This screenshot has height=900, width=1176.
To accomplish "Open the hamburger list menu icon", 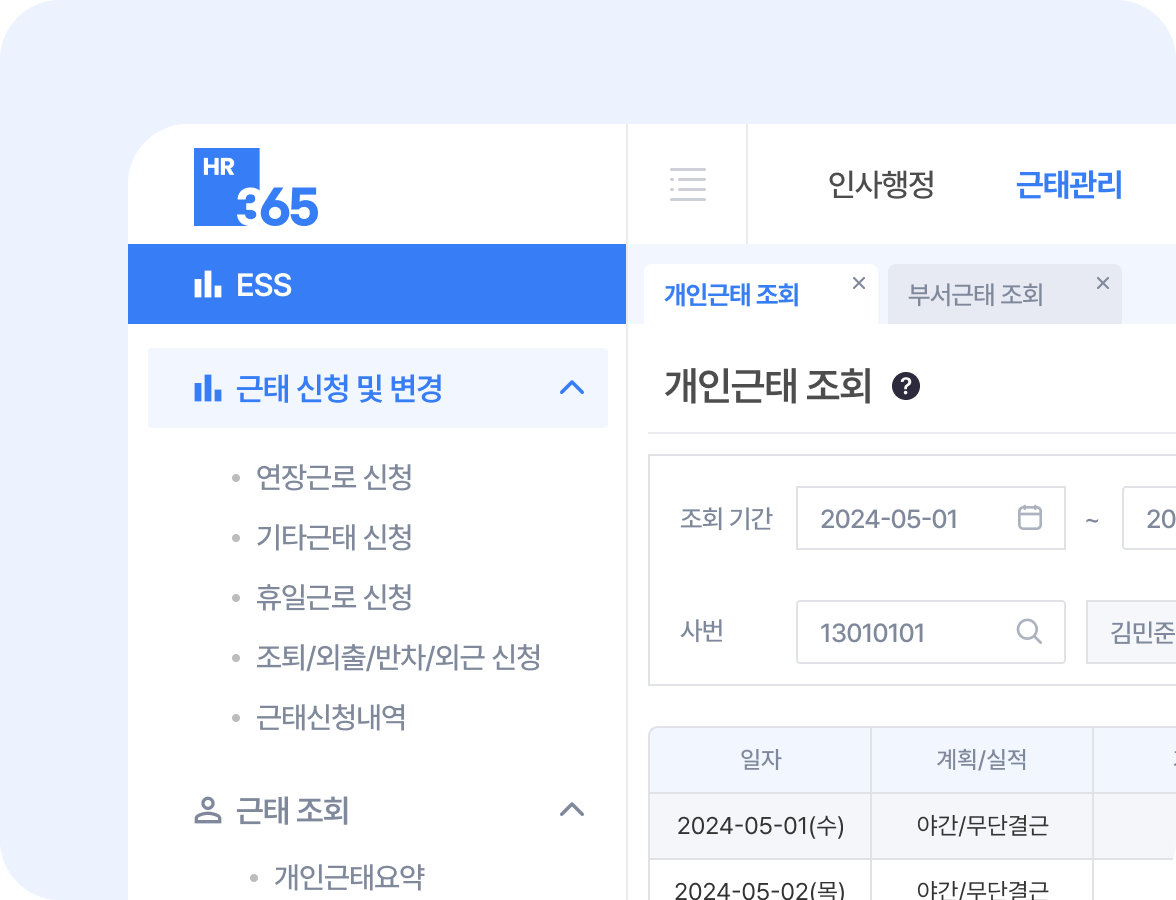I will [687, 186].
